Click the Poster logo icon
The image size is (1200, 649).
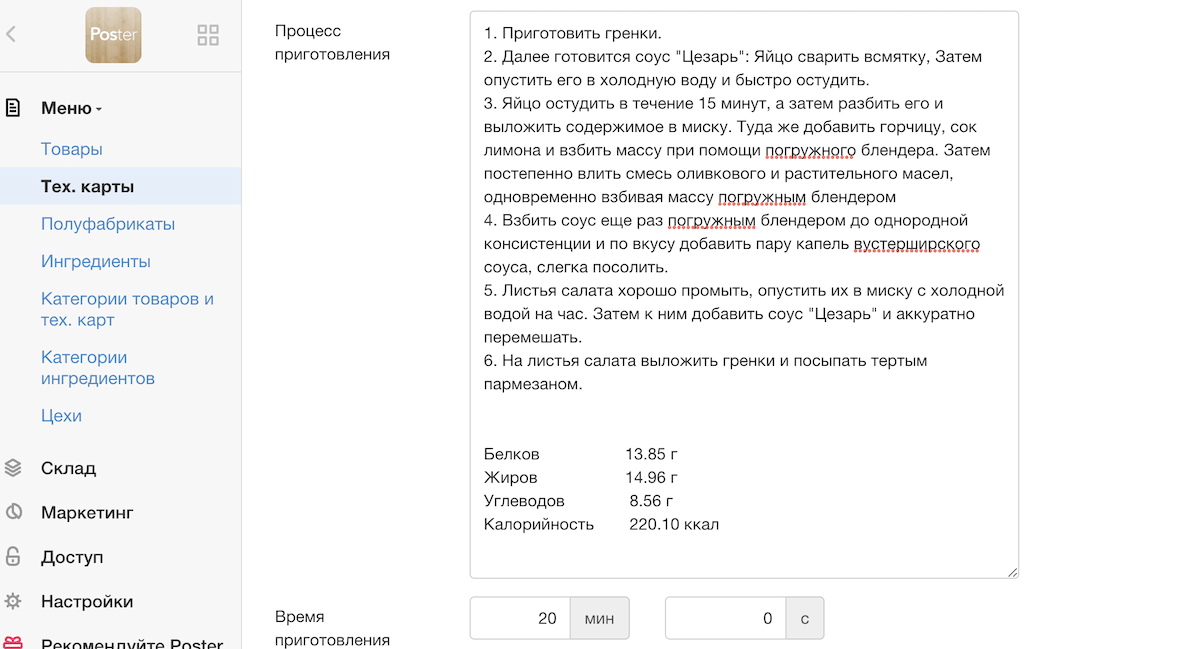pyautogui.click(x=113, y=35)
